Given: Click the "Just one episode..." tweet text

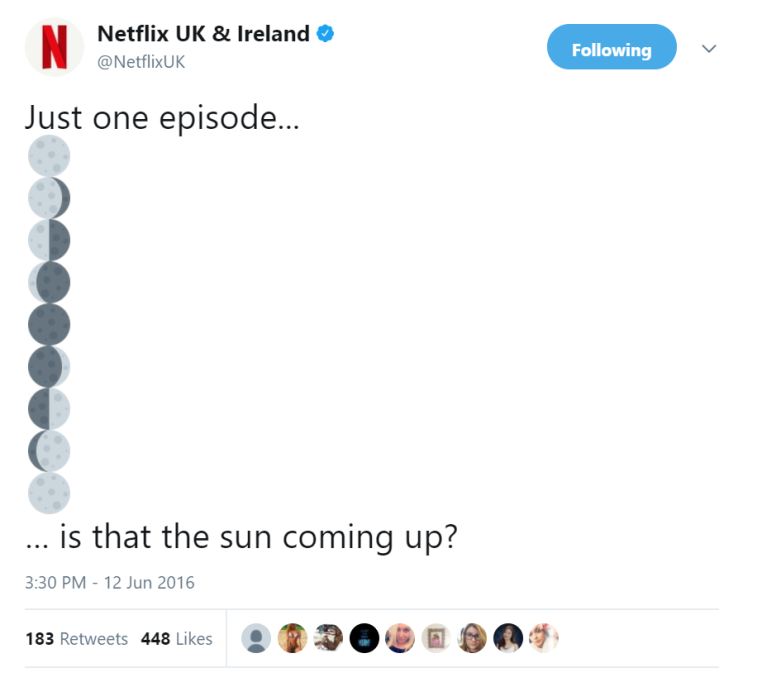Looking at the screenshot, I should 162,118.
